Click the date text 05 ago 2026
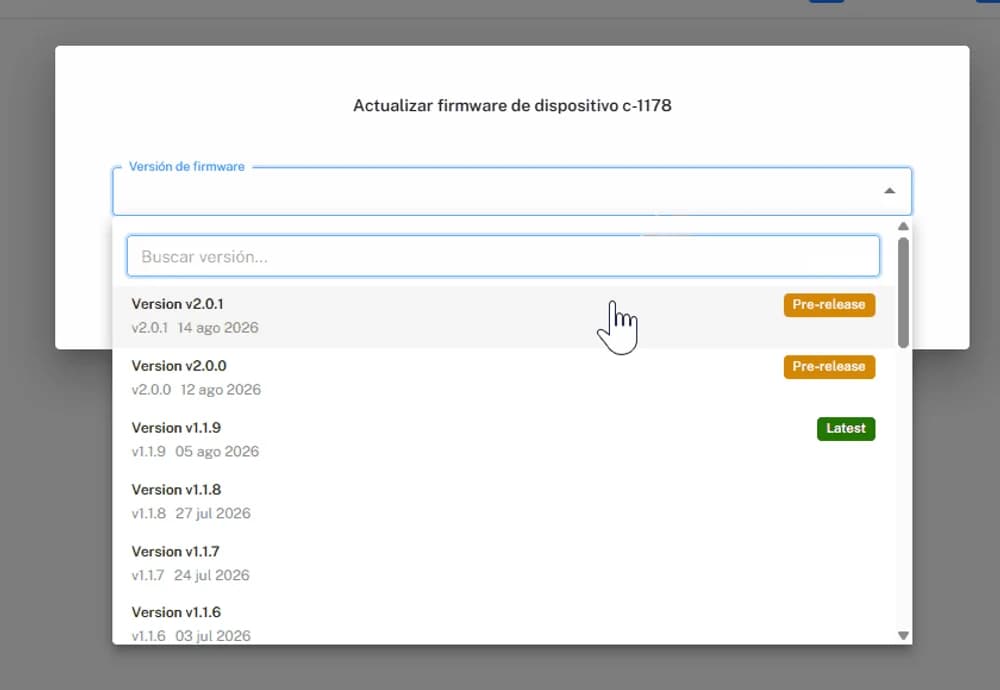 tap(217, 451)
